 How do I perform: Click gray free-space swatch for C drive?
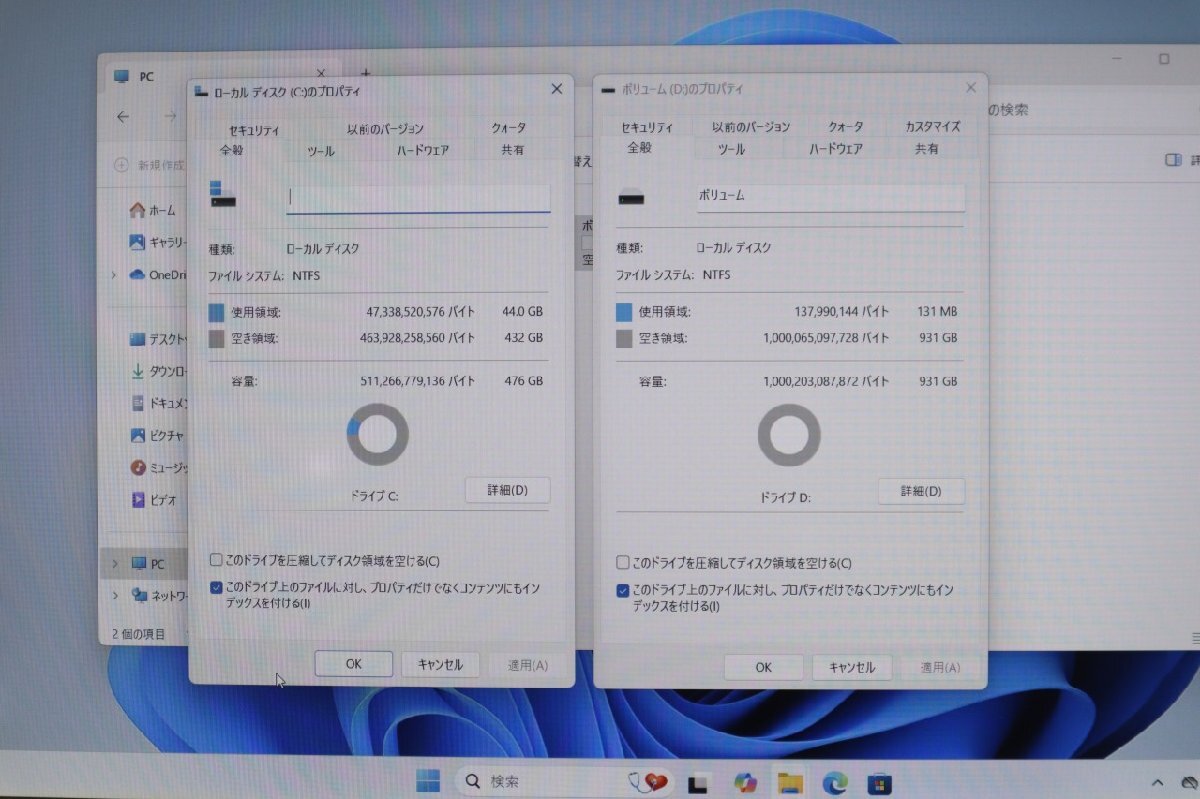[x=216, y=338]
